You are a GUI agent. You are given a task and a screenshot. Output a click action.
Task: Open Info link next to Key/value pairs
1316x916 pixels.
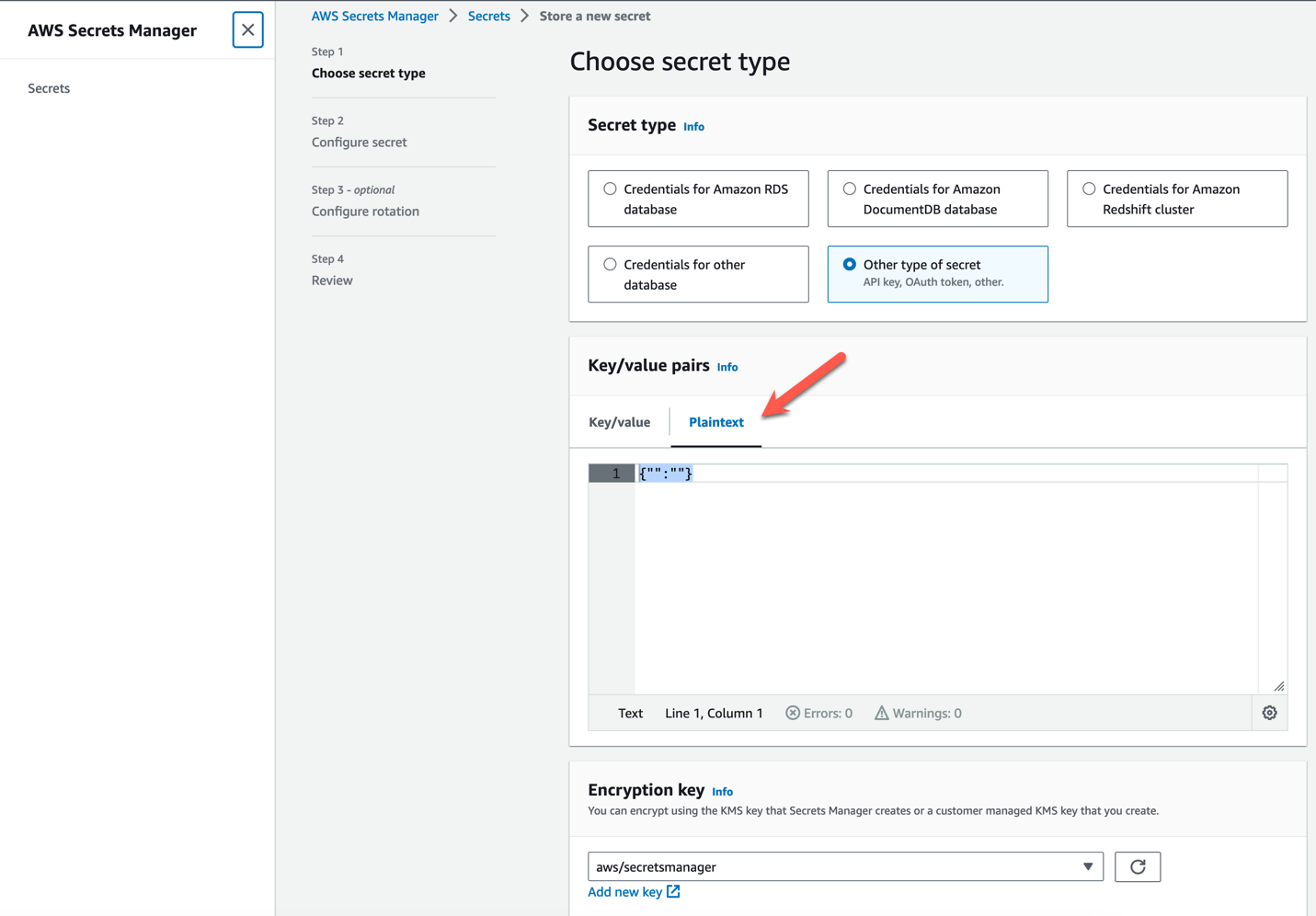coord(727,367)
